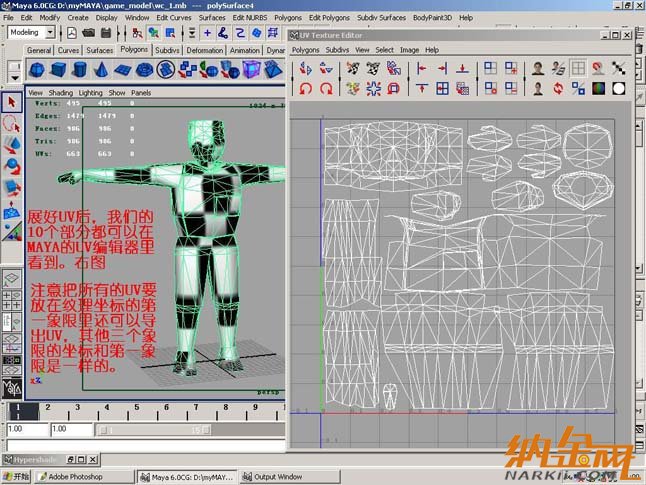The height and width of the screenshot is (485, 646).
Task: Create polygon sphere from shelf
Action: pyautogui.click(x=37, y=70)
